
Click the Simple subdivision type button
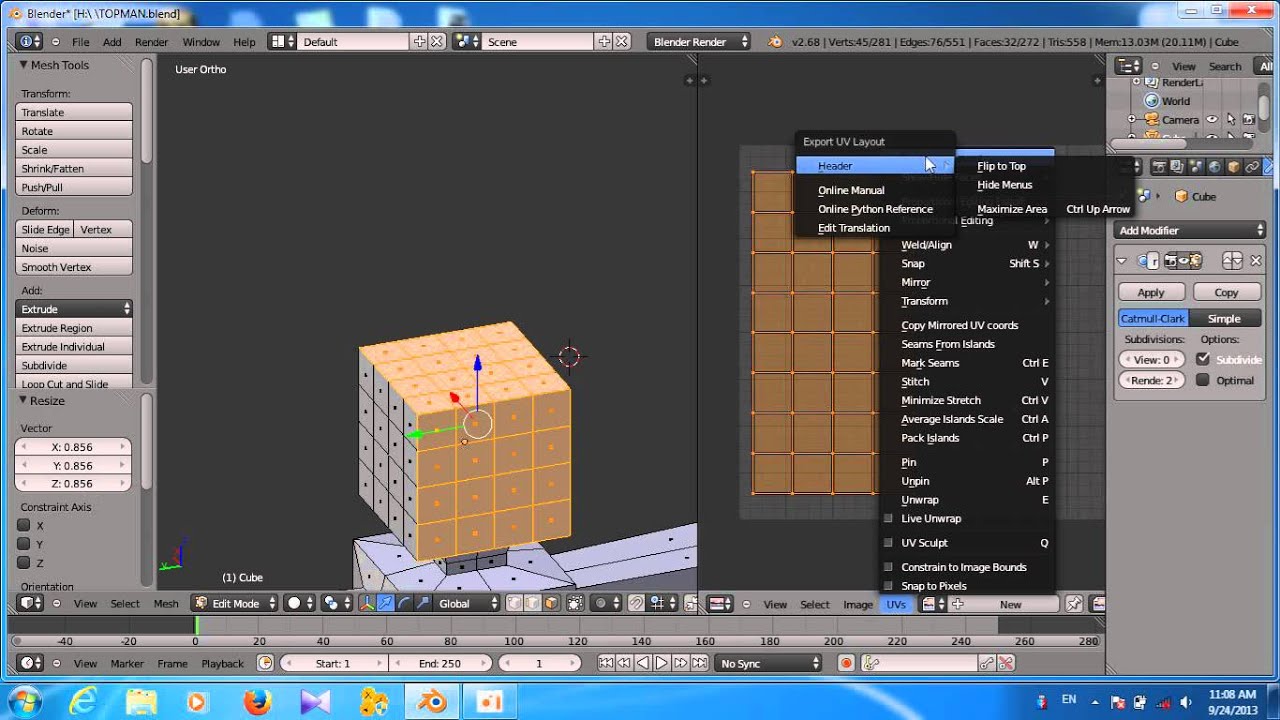point(1224,319)
